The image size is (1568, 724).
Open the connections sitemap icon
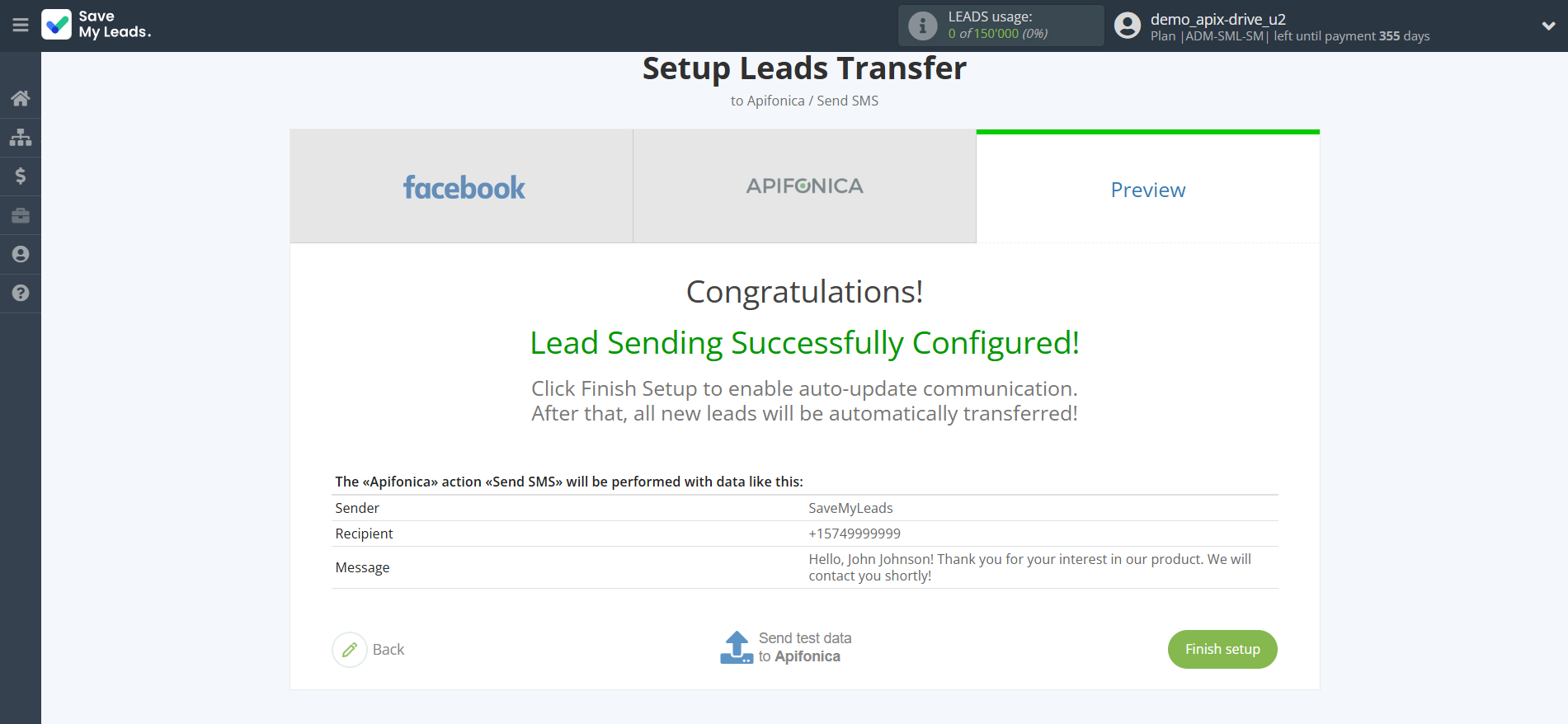(x=21, y=137)
